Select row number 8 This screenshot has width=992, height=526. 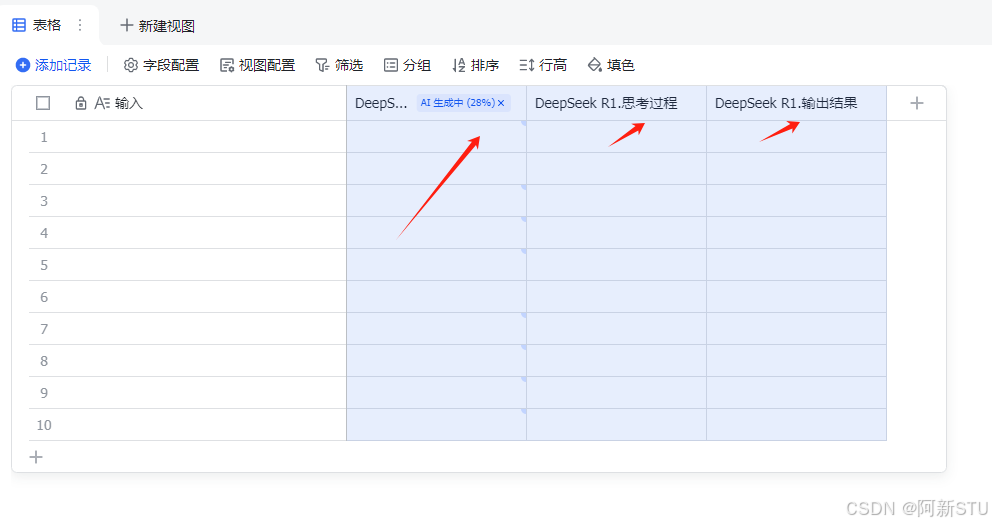coord(44,361)
